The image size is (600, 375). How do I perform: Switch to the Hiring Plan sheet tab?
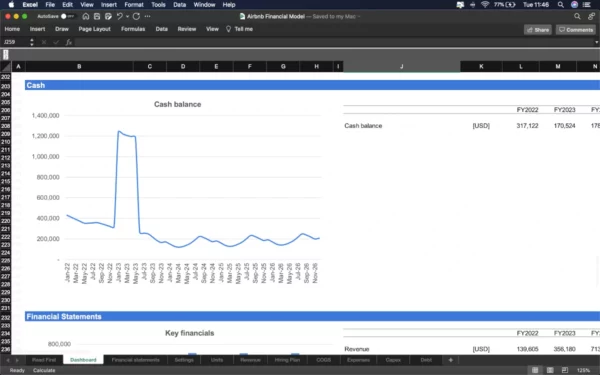[x=287, y=360]
